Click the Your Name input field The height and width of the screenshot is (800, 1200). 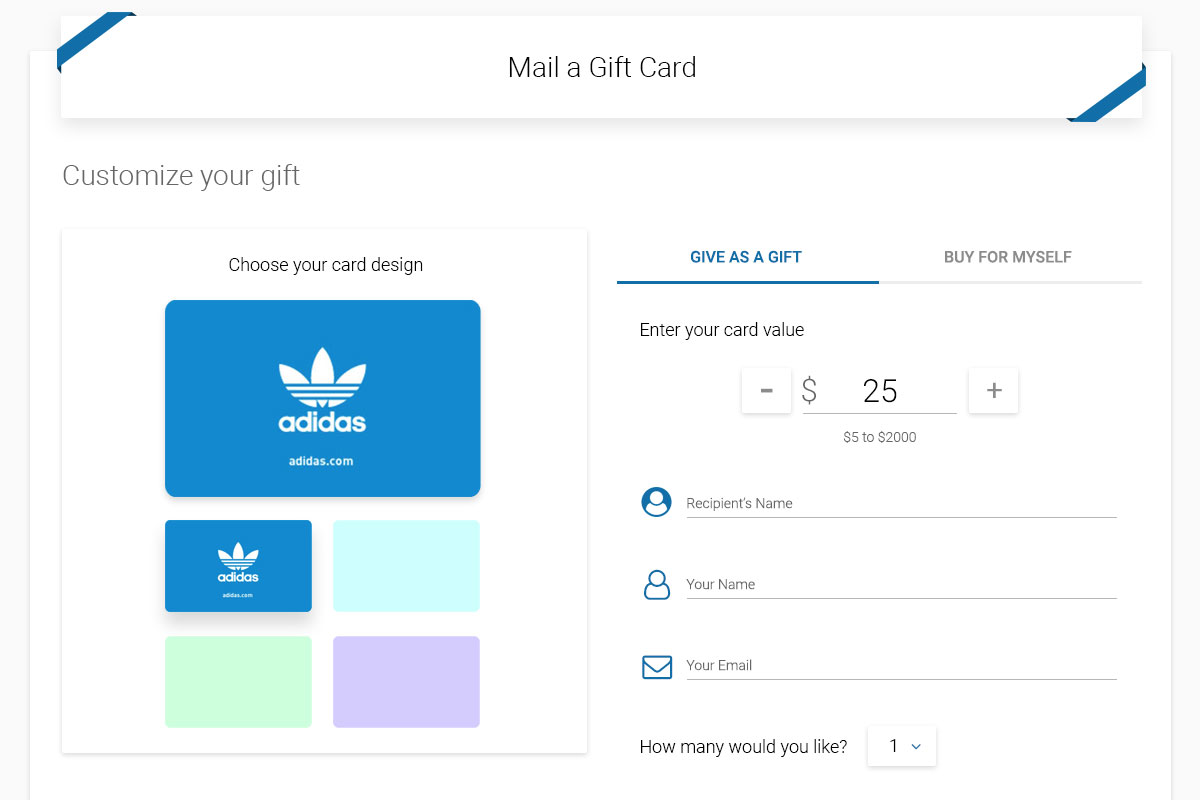coord(901,584)
